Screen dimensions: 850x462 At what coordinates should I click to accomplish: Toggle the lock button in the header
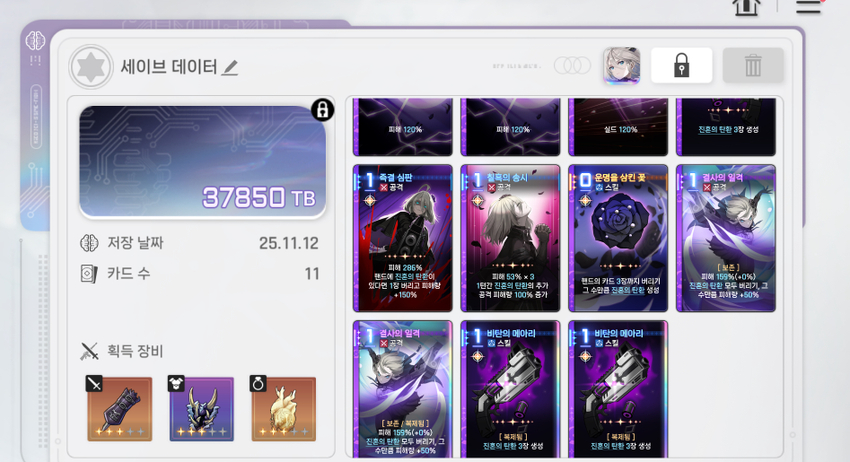[681, 66]
